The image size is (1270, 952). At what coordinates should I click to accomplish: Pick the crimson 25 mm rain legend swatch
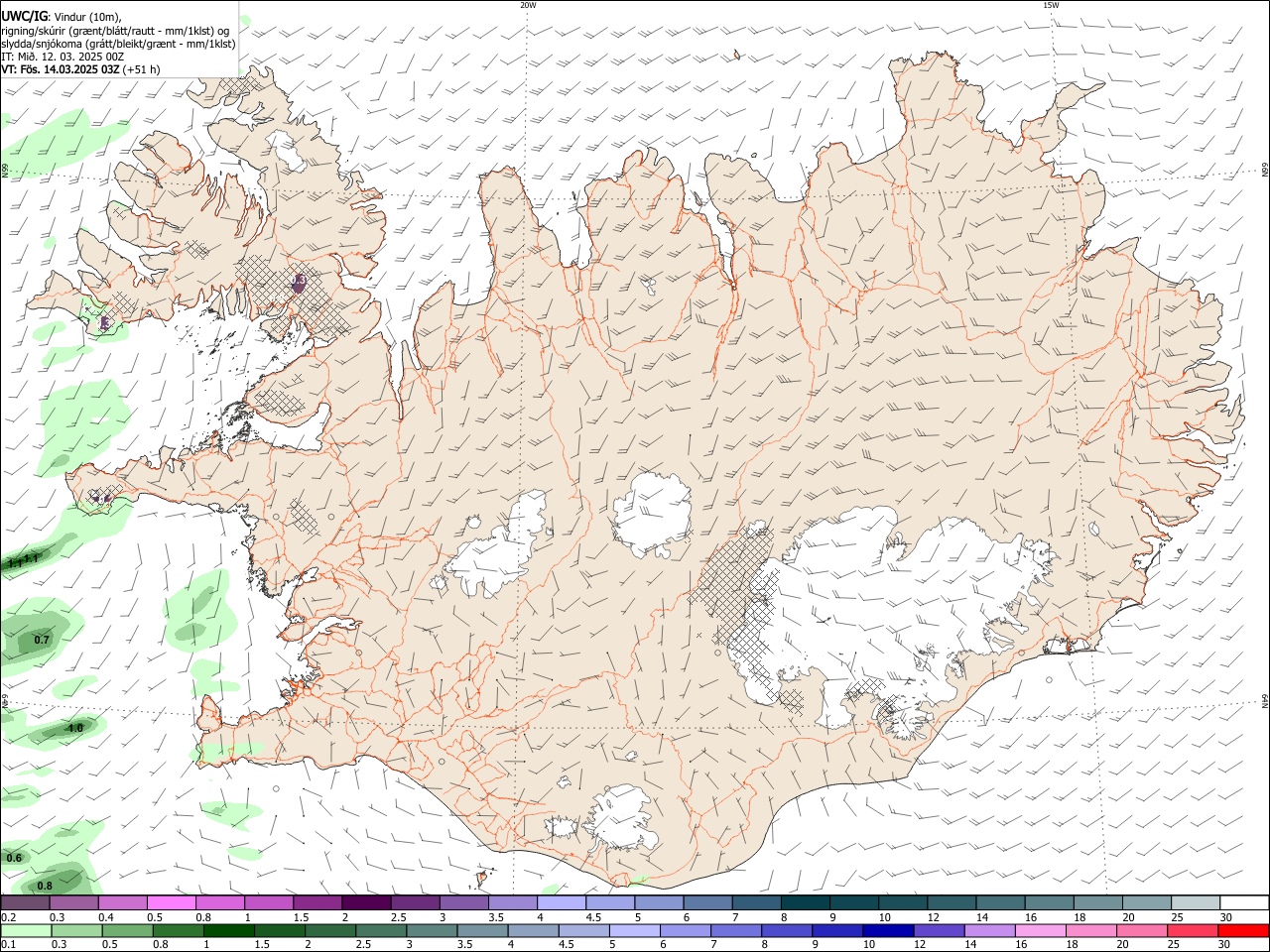click(1191, 930)
